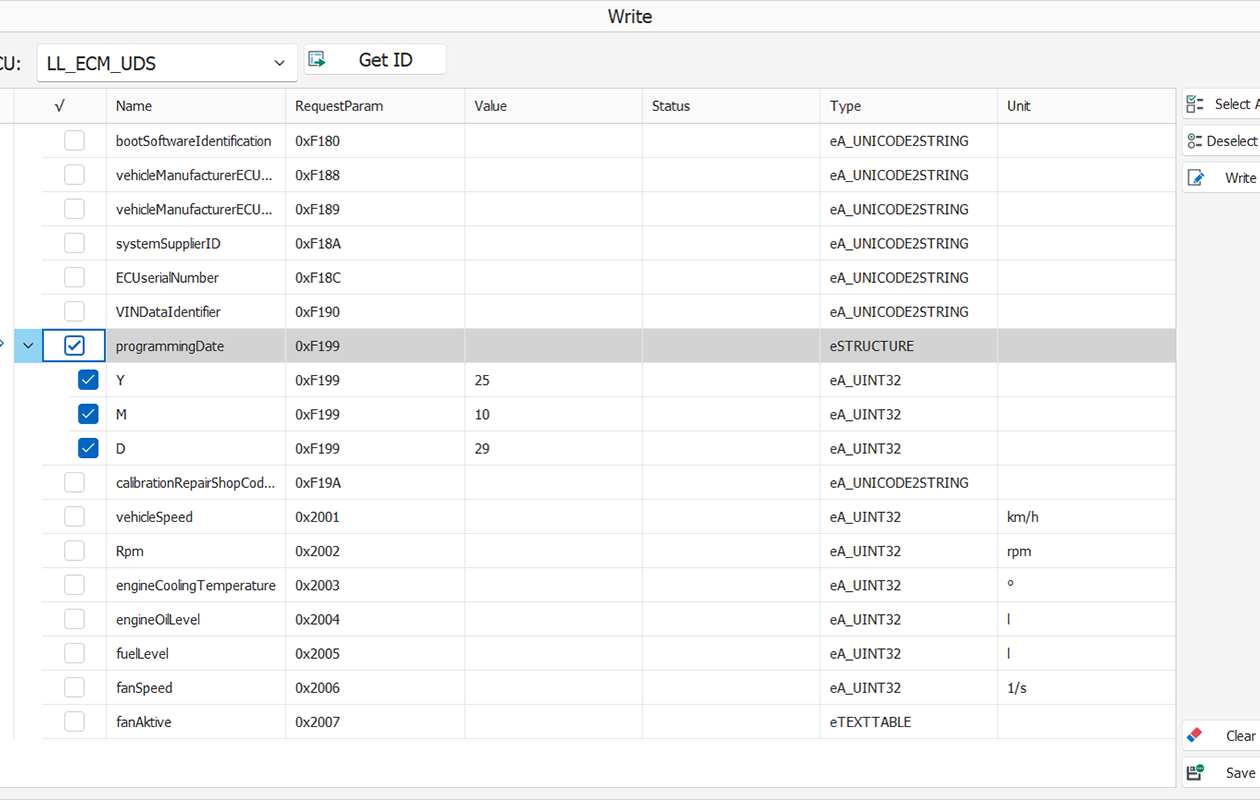The image size is (1260, 800).
Task: Click the Deselect list icon
Action: pos(1194,141)
